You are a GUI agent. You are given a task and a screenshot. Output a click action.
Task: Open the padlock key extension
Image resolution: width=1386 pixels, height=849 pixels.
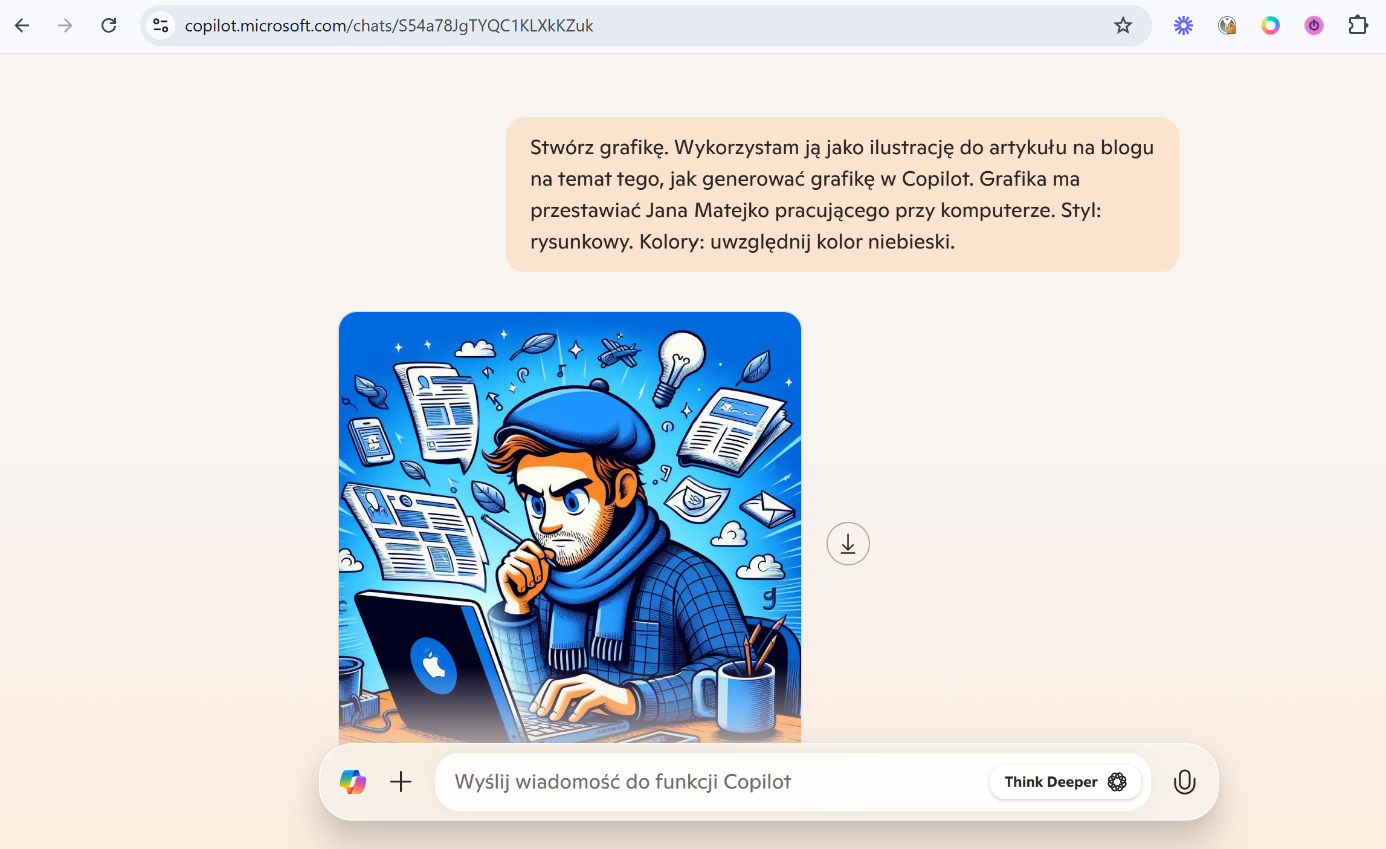(x=1227, y=26)
